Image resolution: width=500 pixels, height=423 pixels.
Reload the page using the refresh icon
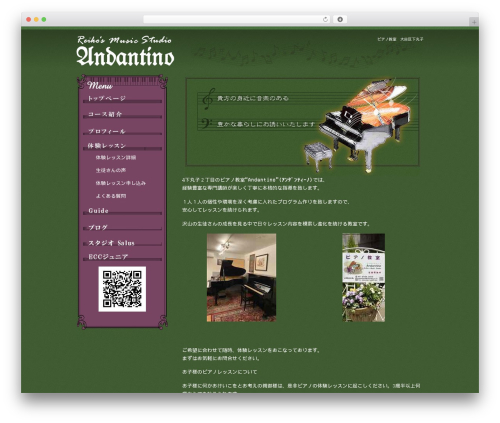[325, 19]
